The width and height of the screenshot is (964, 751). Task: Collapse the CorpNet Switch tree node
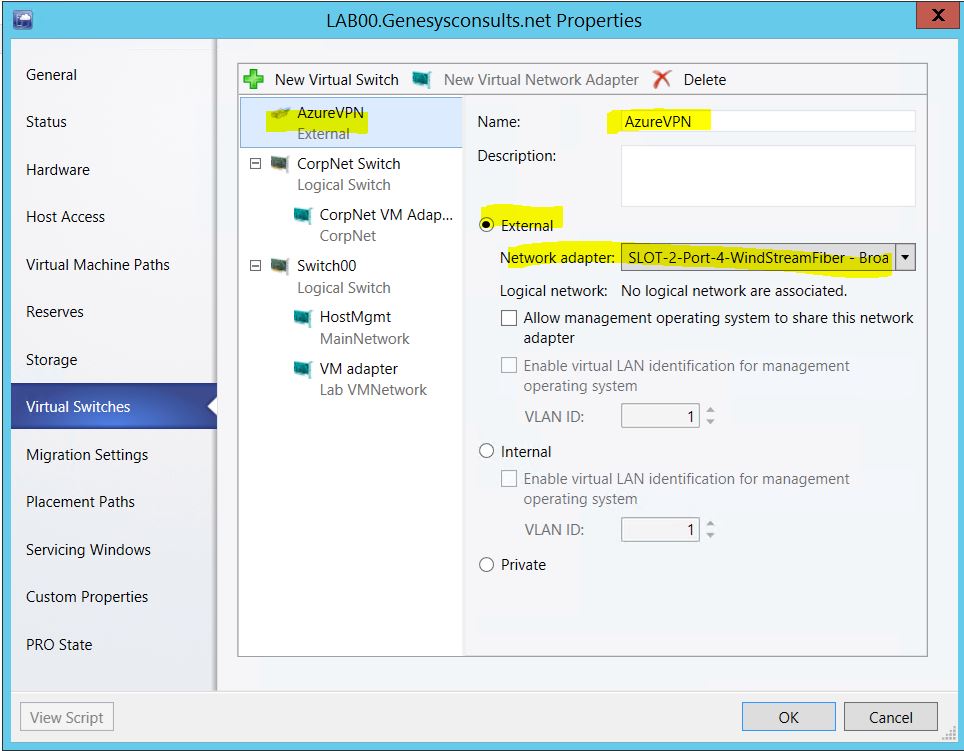click(255, 164)
